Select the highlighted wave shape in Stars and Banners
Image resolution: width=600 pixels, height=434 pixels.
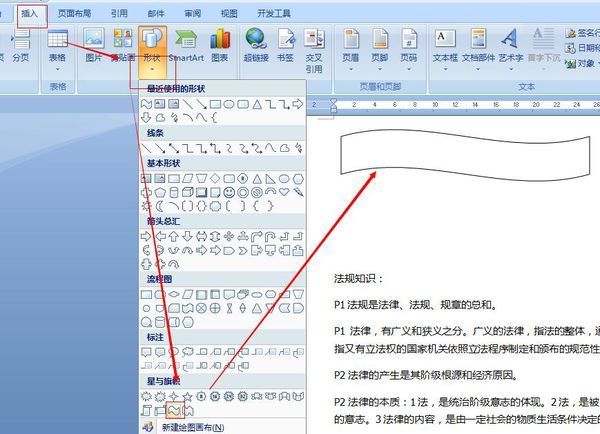point(174,411)
